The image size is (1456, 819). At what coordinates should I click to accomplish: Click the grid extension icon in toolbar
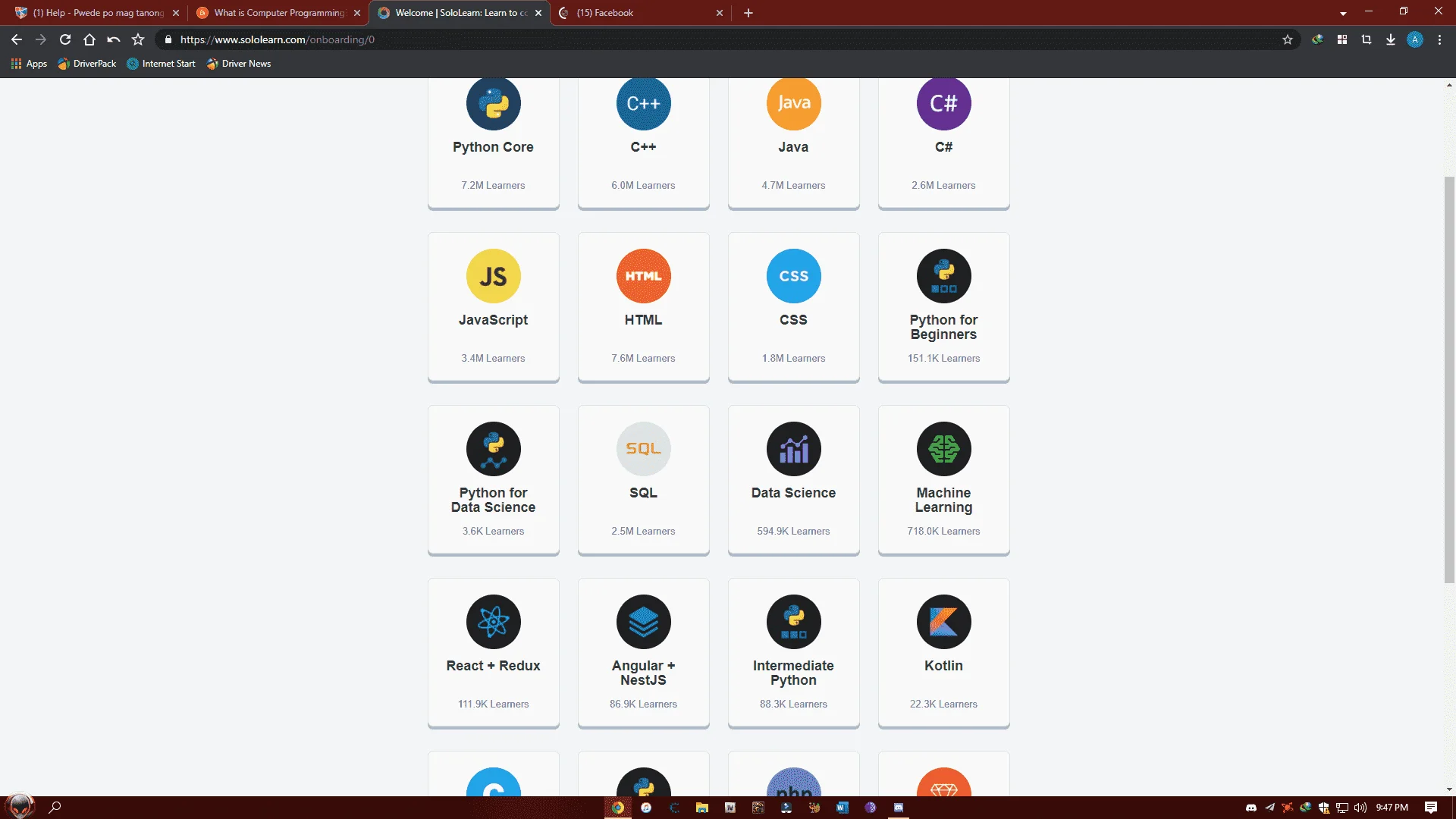coord(1342,39)
